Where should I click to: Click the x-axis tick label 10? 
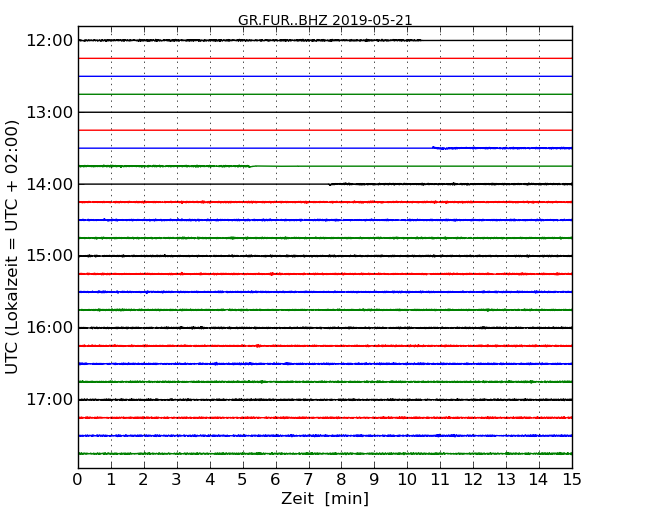pyautogui.click(x=407, y=480)
